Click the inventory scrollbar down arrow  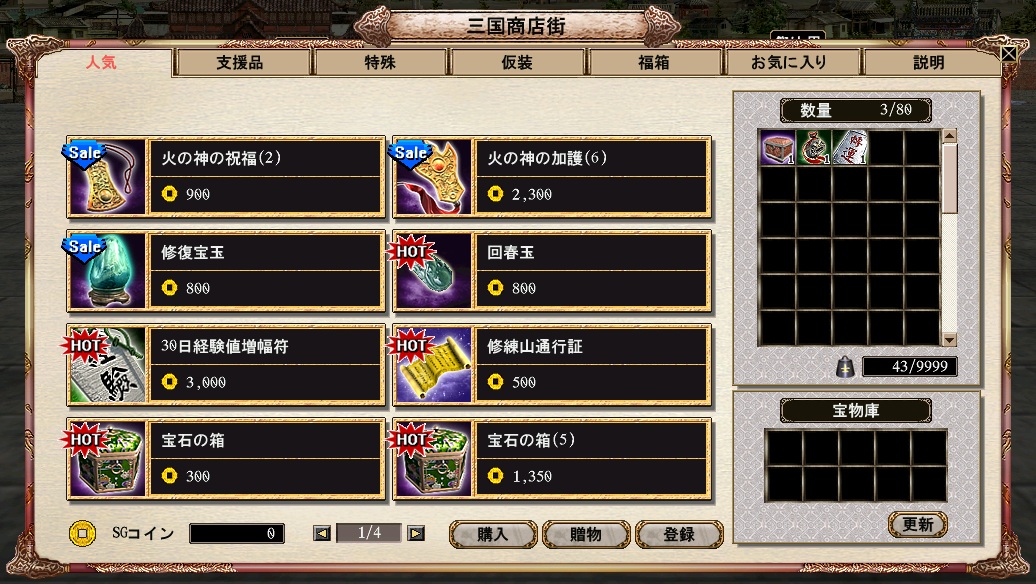point(949,340)
